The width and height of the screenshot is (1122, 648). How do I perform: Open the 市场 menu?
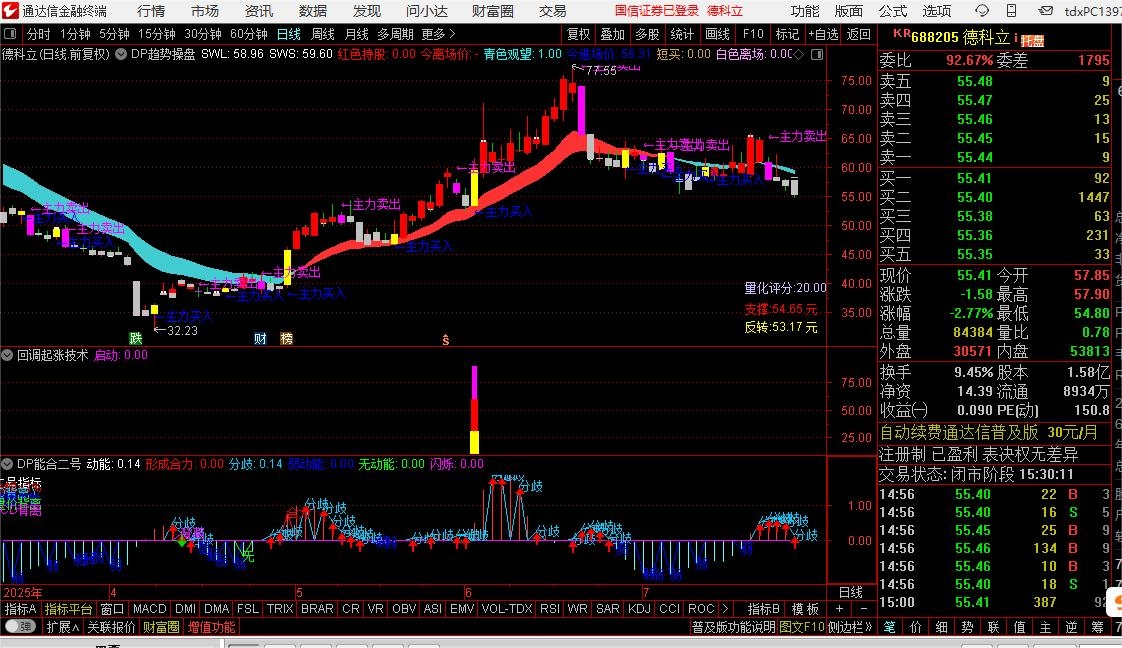coord(205,11)
